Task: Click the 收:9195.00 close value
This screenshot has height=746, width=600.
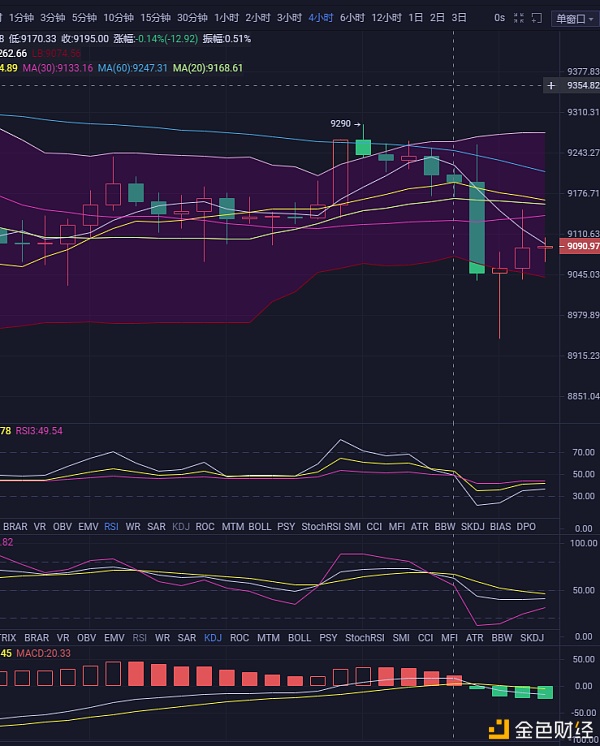Action: 85,39
